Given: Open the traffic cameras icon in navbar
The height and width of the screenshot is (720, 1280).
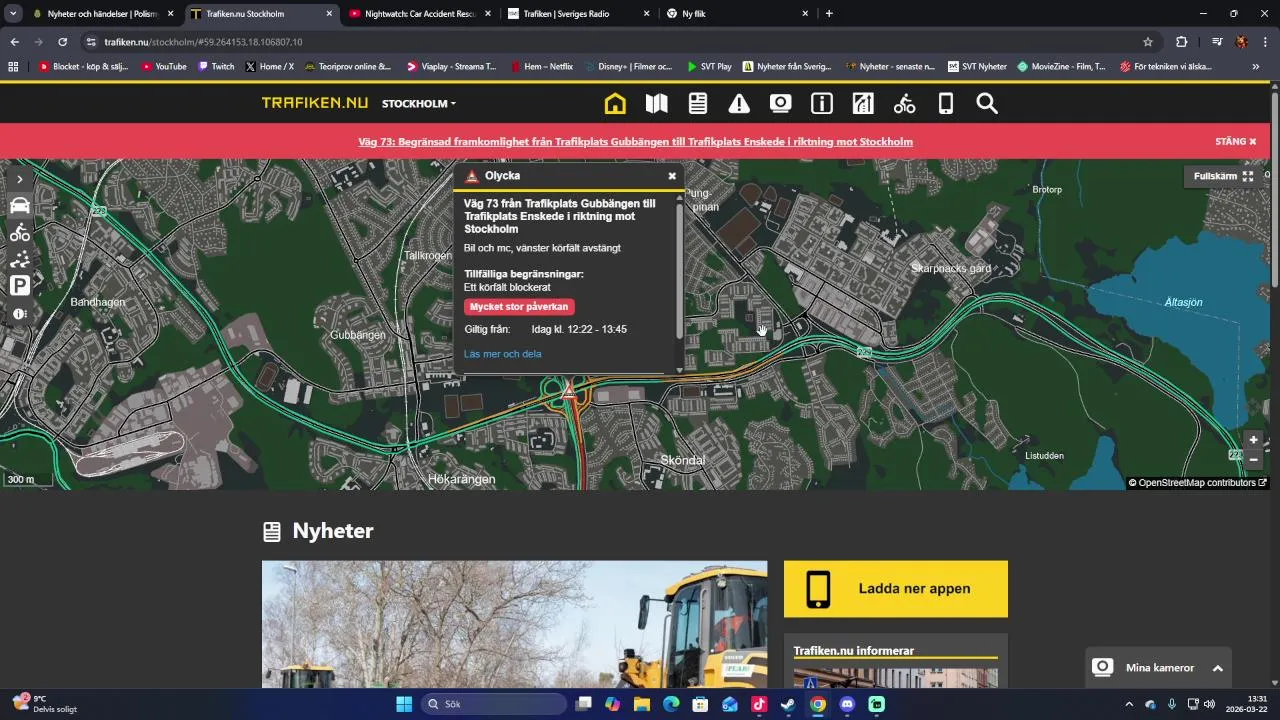Looking at the screenshot, I should pos(780,104).
